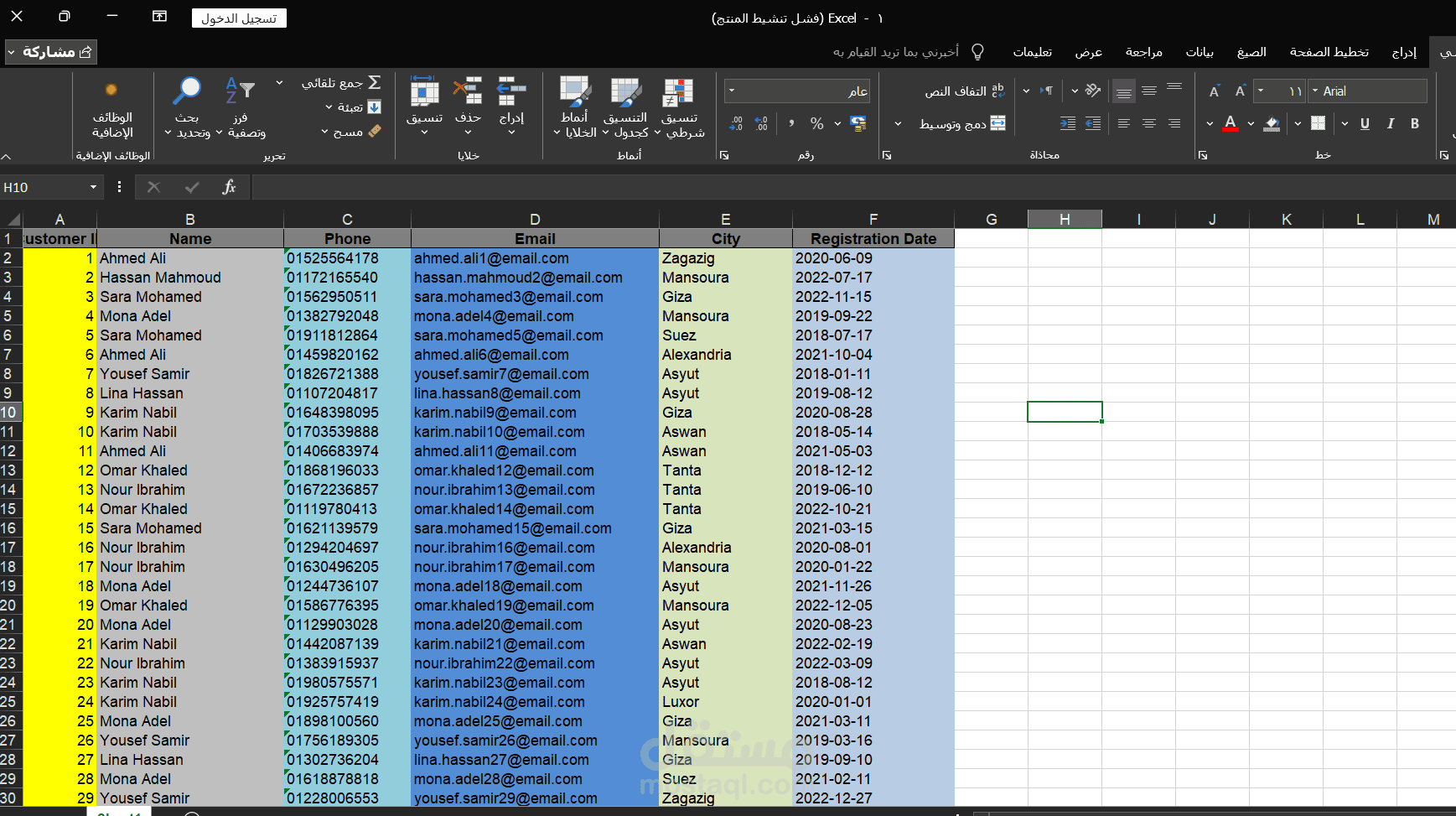
Task: Click the decrease decimal icon
Action: pos(736,123)
